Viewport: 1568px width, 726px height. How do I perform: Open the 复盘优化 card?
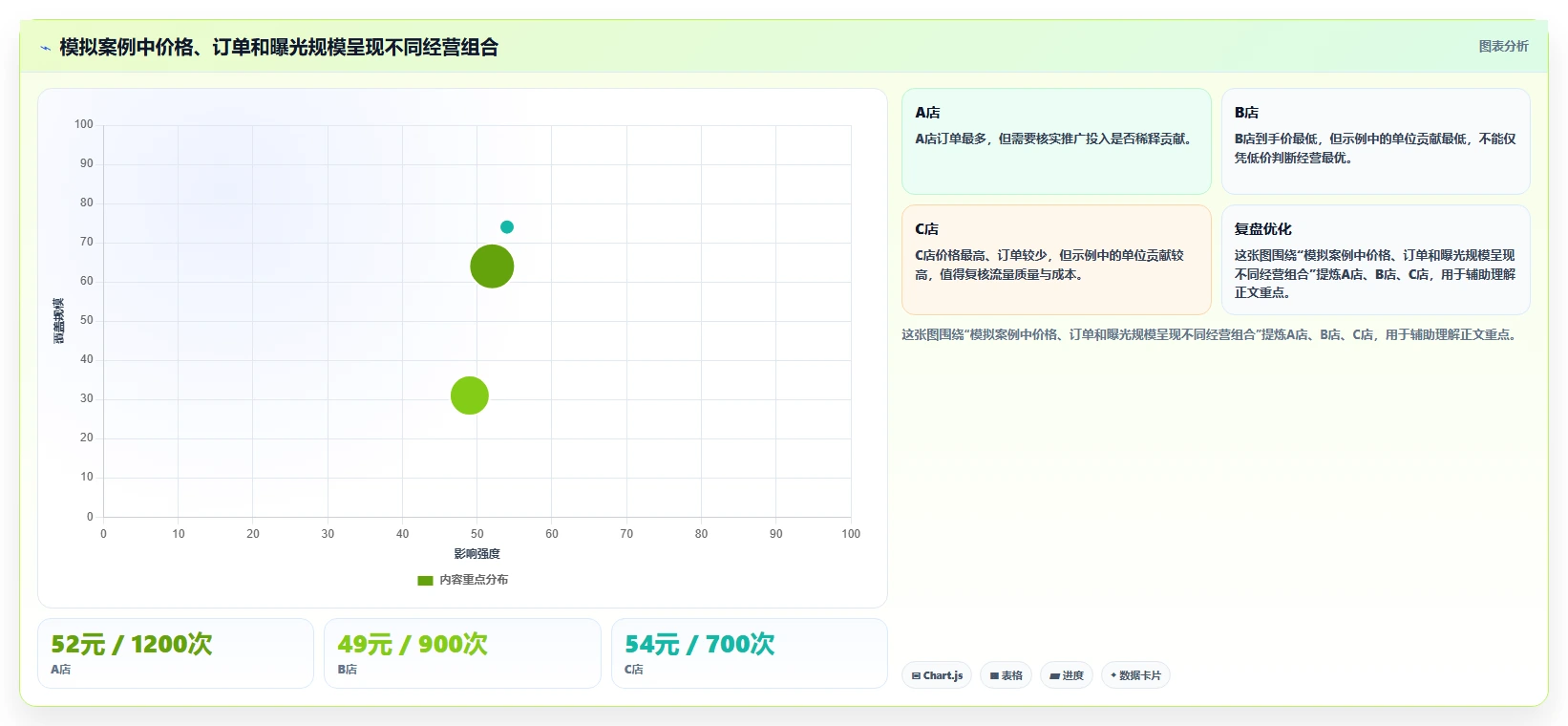pos(1375,260)
